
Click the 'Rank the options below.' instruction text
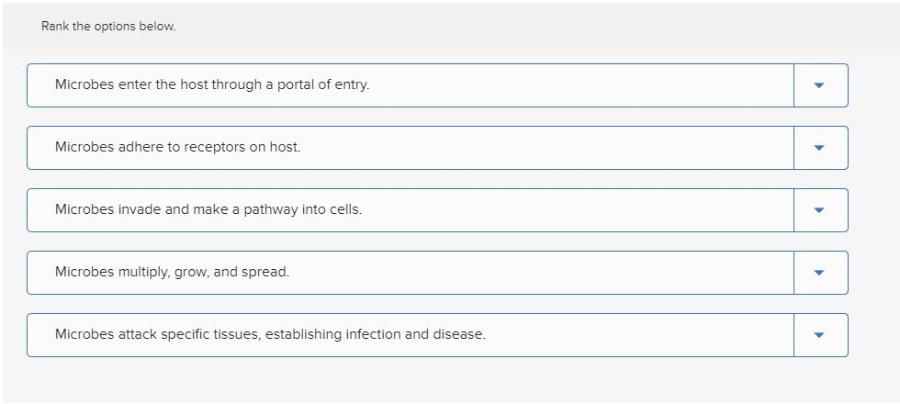pos(108,26)
